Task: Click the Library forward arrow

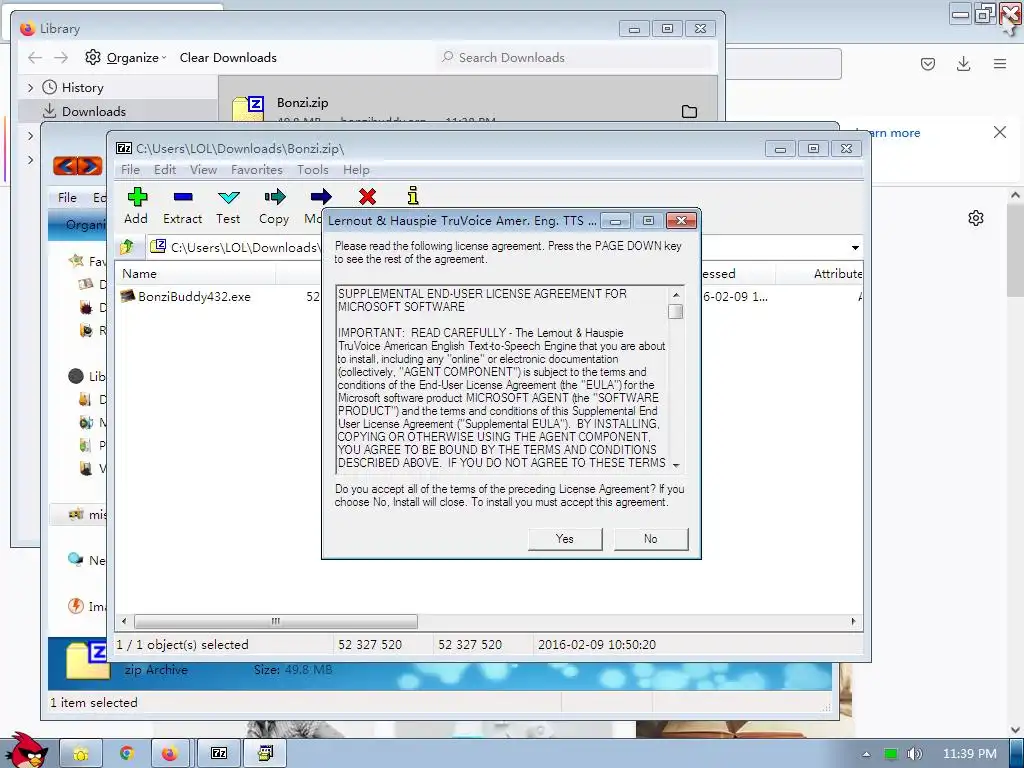Action: point(61,57)
